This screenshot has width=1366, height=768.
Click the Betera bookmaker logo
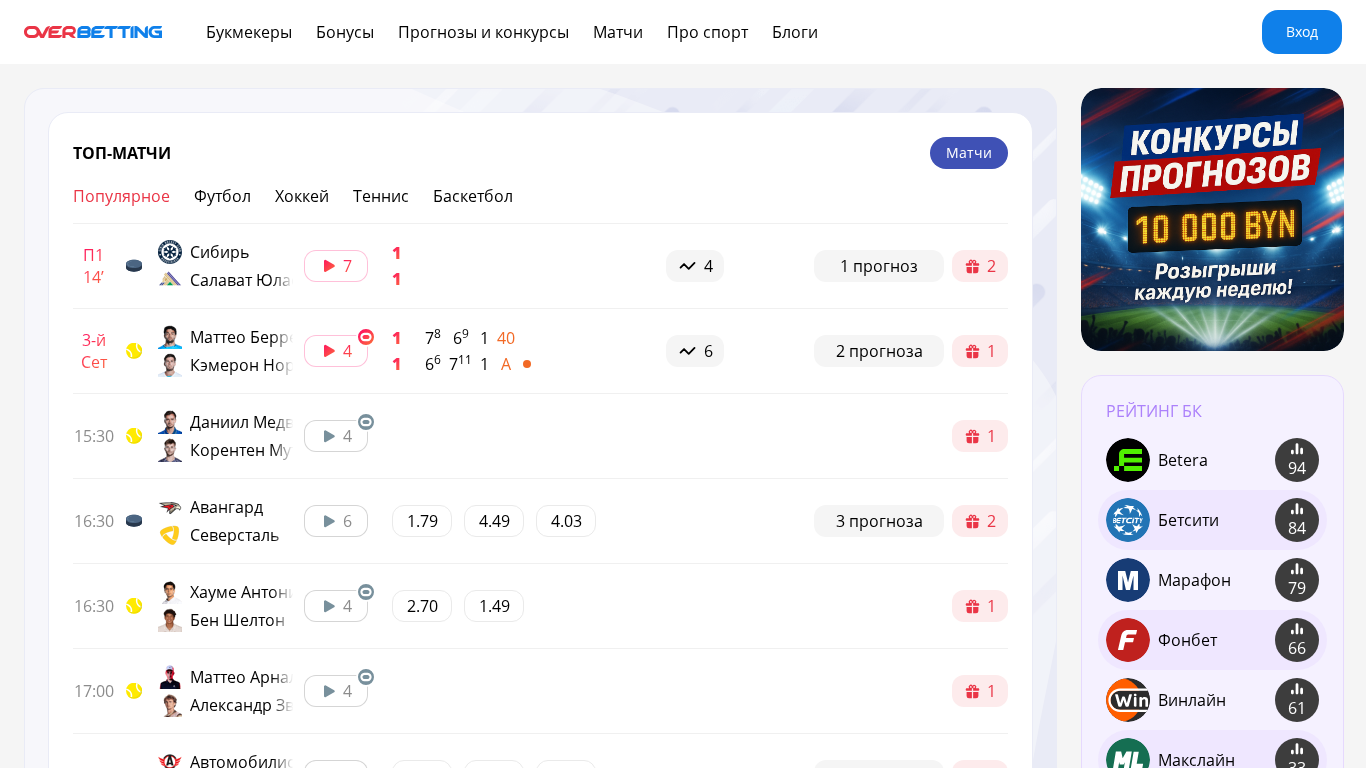(1128, 460)
